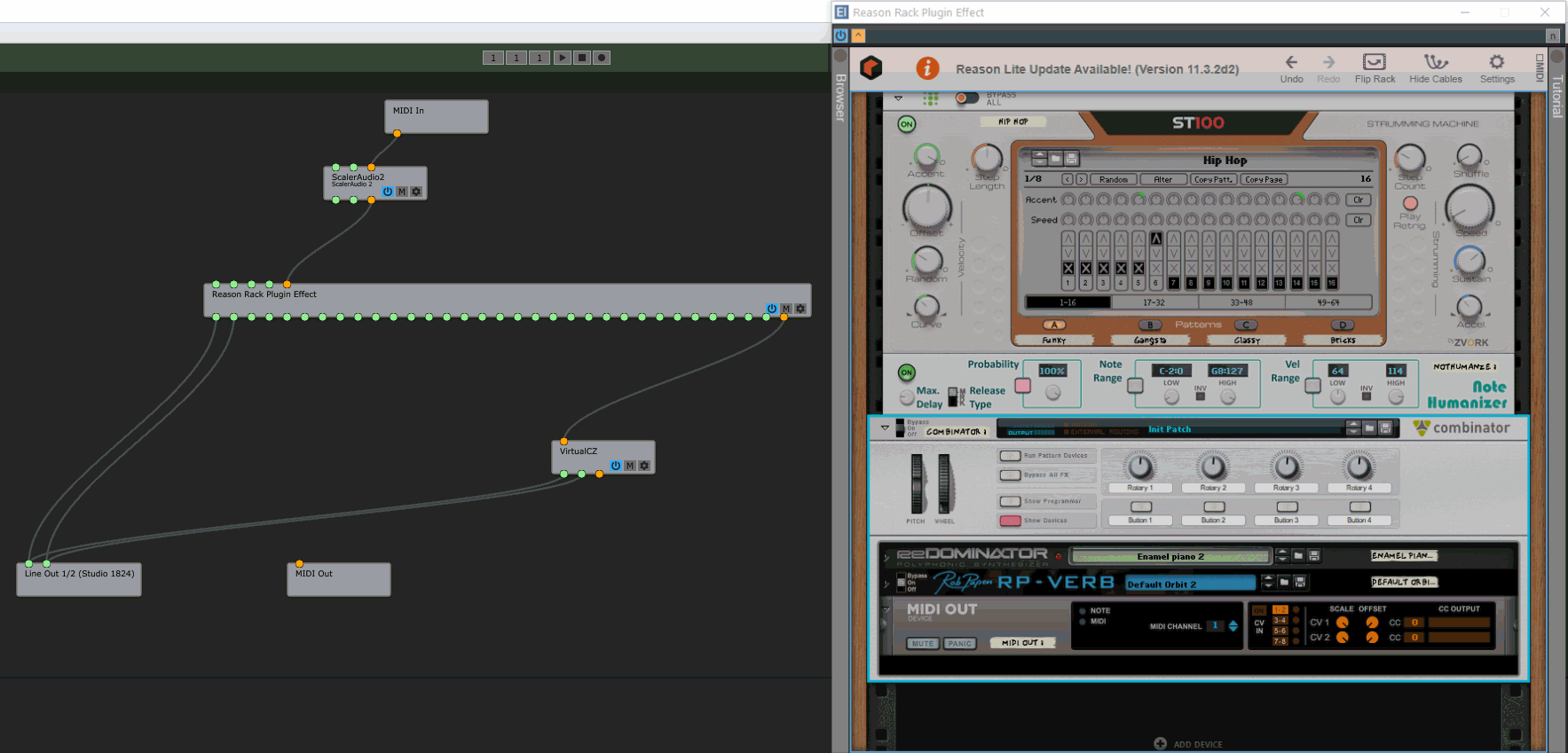1568x753 pixels.
Task: Select step page 17-32
Action: click(1154, 302)
